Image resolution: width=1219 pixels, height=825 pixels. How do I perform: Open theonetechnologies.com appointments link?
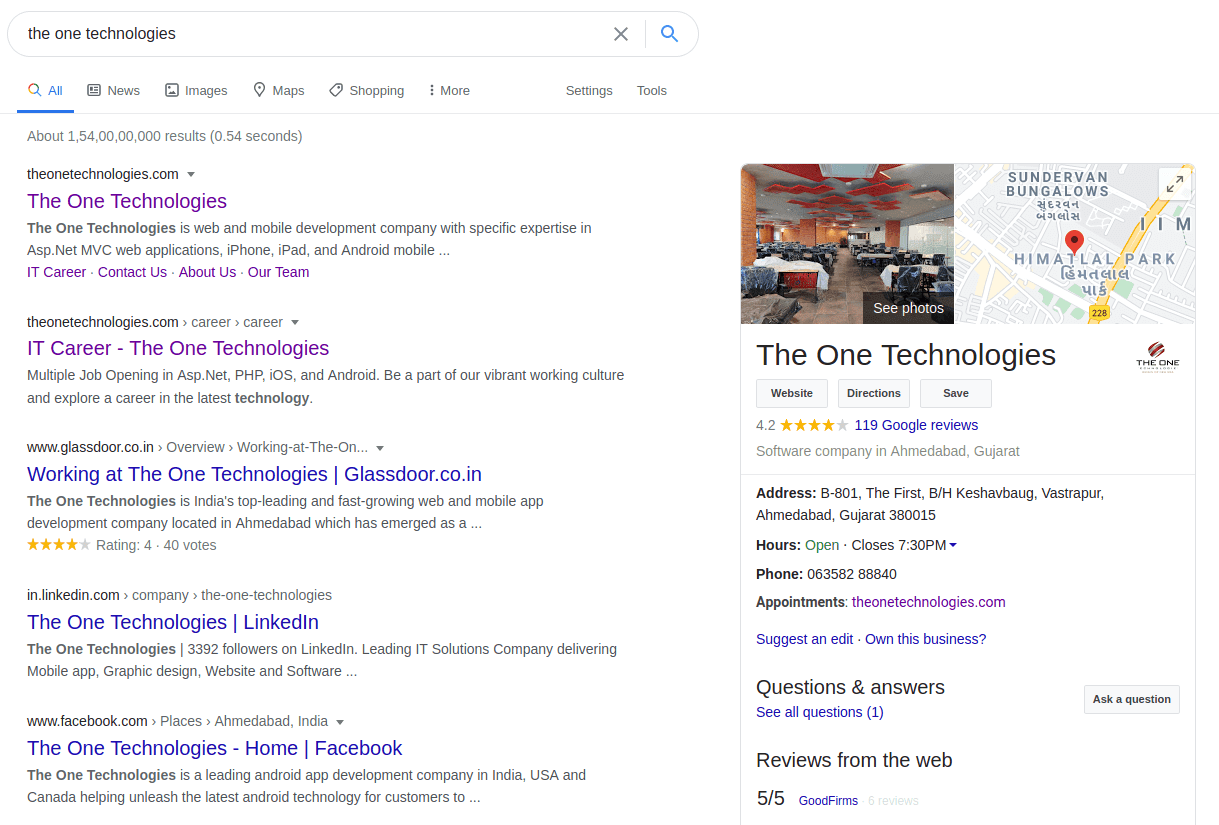[929, 602]
